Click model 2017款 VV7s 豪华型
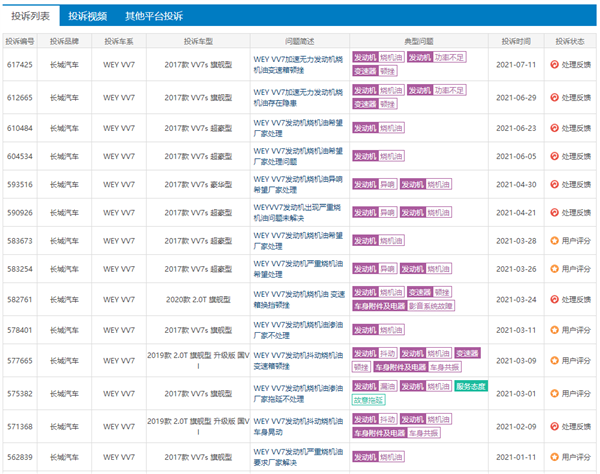The width and height of the screenshot is (600, 474). [198, 184]
